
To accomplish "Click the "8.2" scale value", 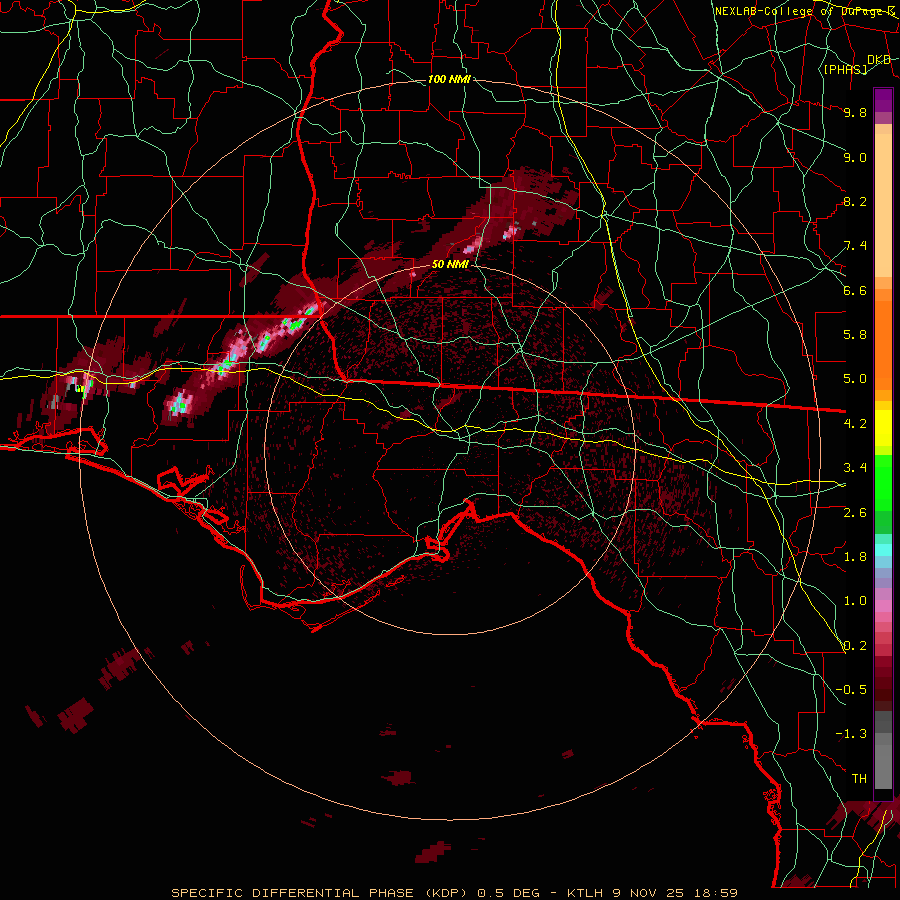I will coord(855,201).
